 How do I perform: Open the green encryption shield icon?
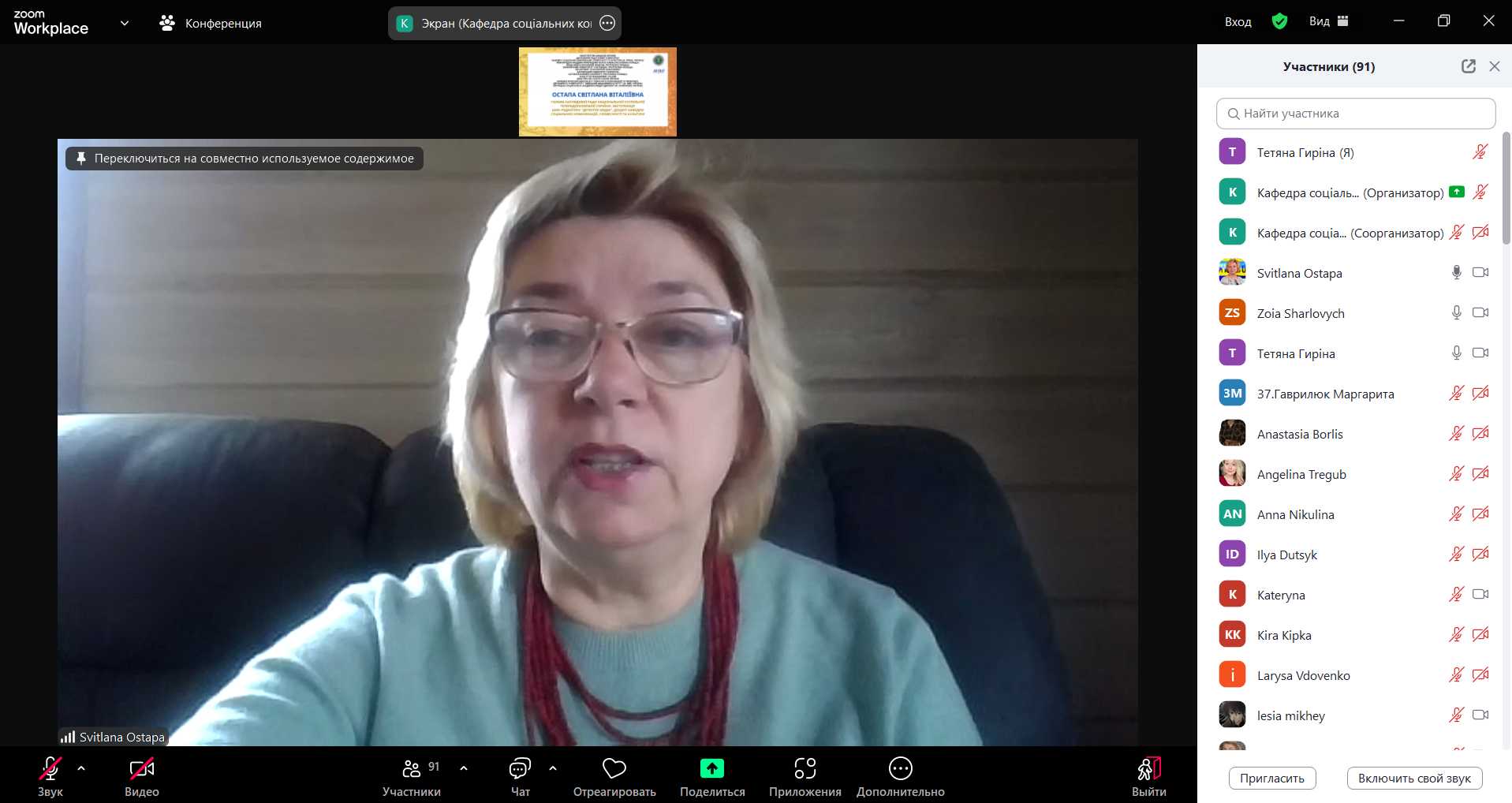pos(1279,21)
